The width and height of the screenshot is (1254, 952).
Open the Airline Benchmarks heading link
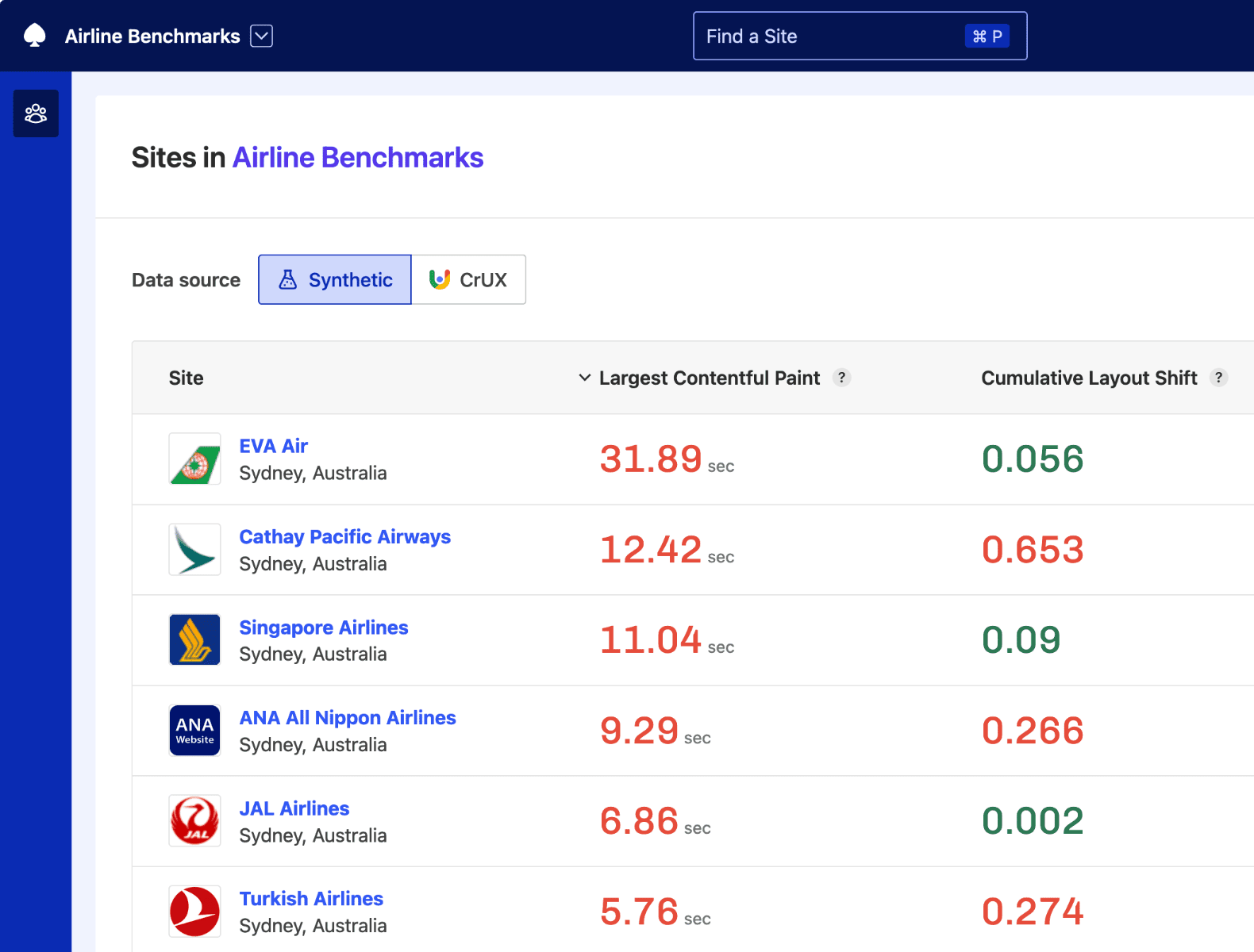tap(357, 157)
